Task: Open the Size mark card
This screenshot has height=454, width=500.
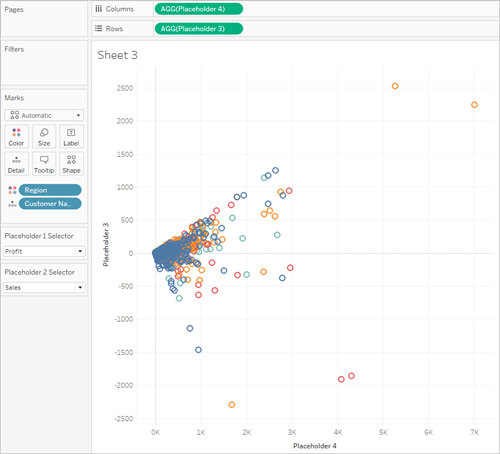Action: [x=44, y=137]
